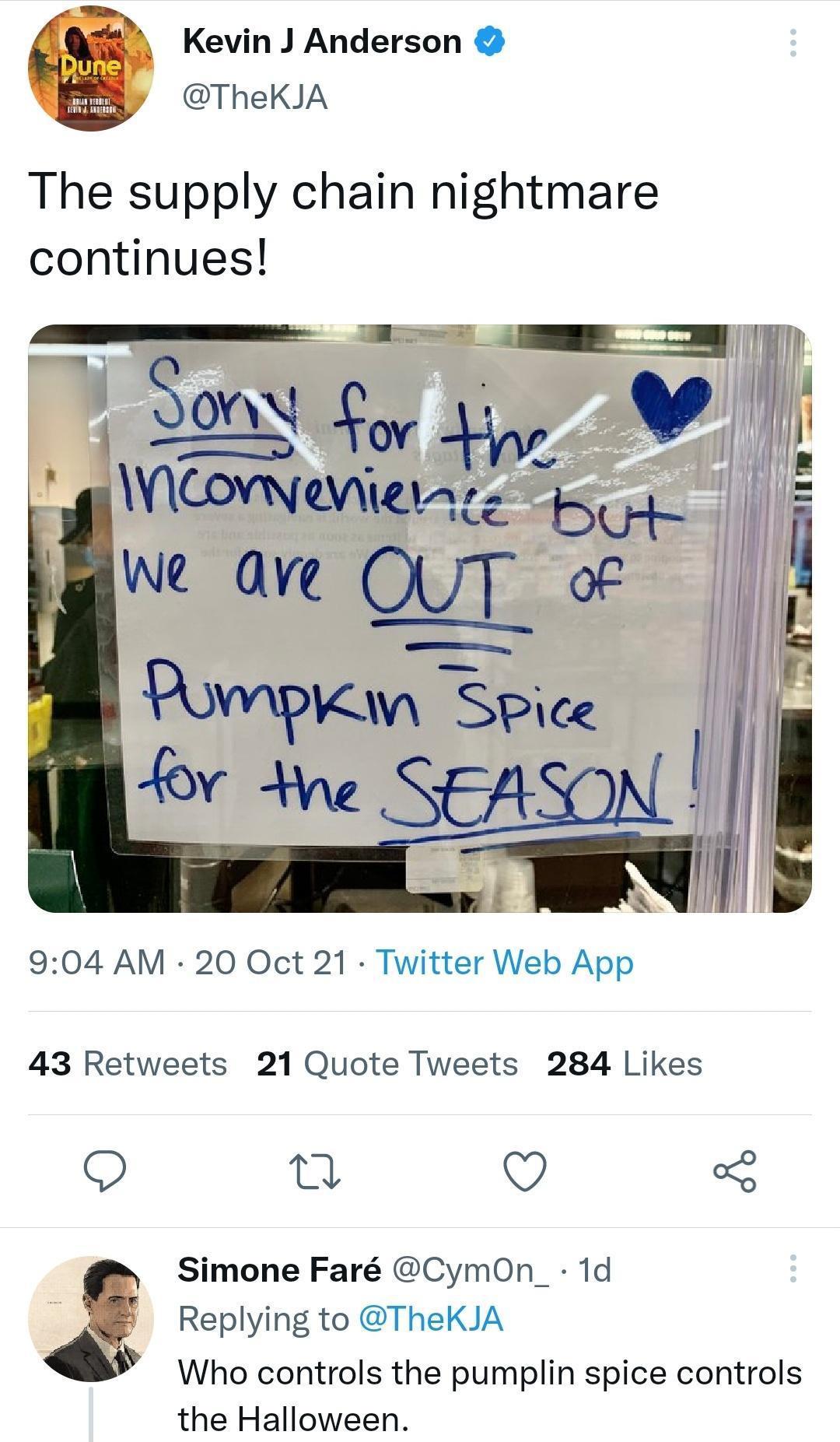Like the tweet with heart icon
840x1442 pixels.
525,1171
